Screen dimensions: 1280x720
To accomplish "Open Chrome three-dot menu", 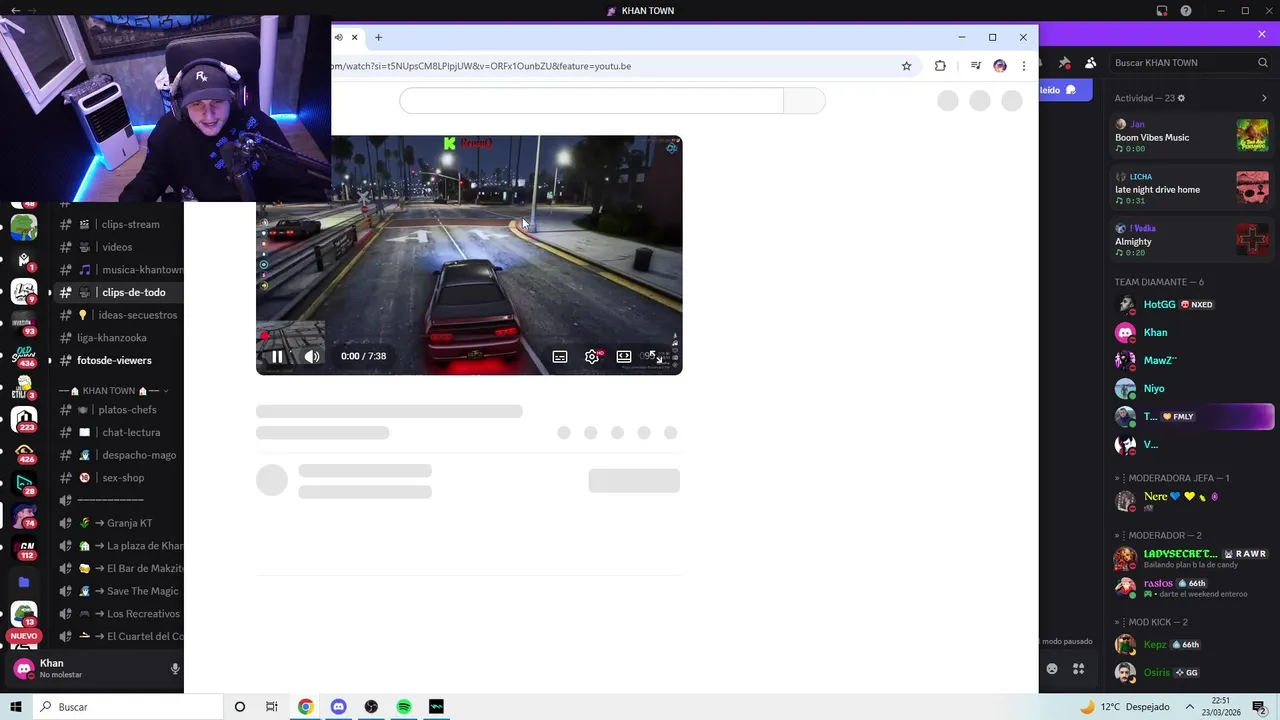I will 1023,66.
